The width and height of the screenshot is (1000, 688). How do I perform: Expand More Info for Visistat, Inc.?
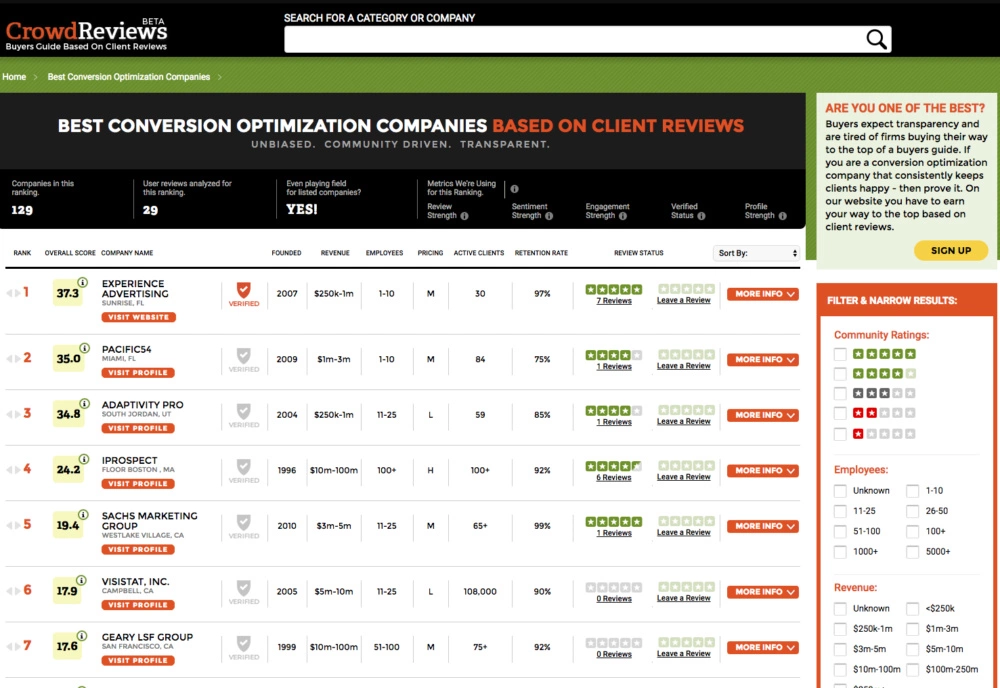pyautogui.click(x=763, y=592)
